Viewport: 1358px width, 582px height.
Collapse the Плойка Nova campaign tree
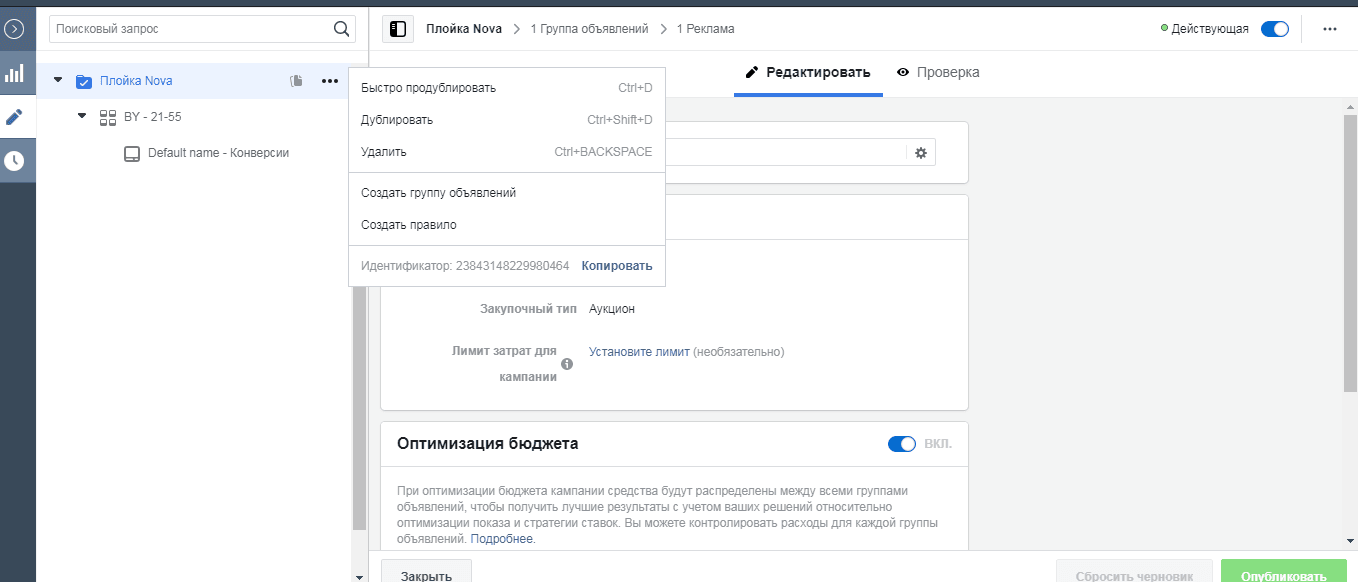pyautogui.click(x=58, y=80)
